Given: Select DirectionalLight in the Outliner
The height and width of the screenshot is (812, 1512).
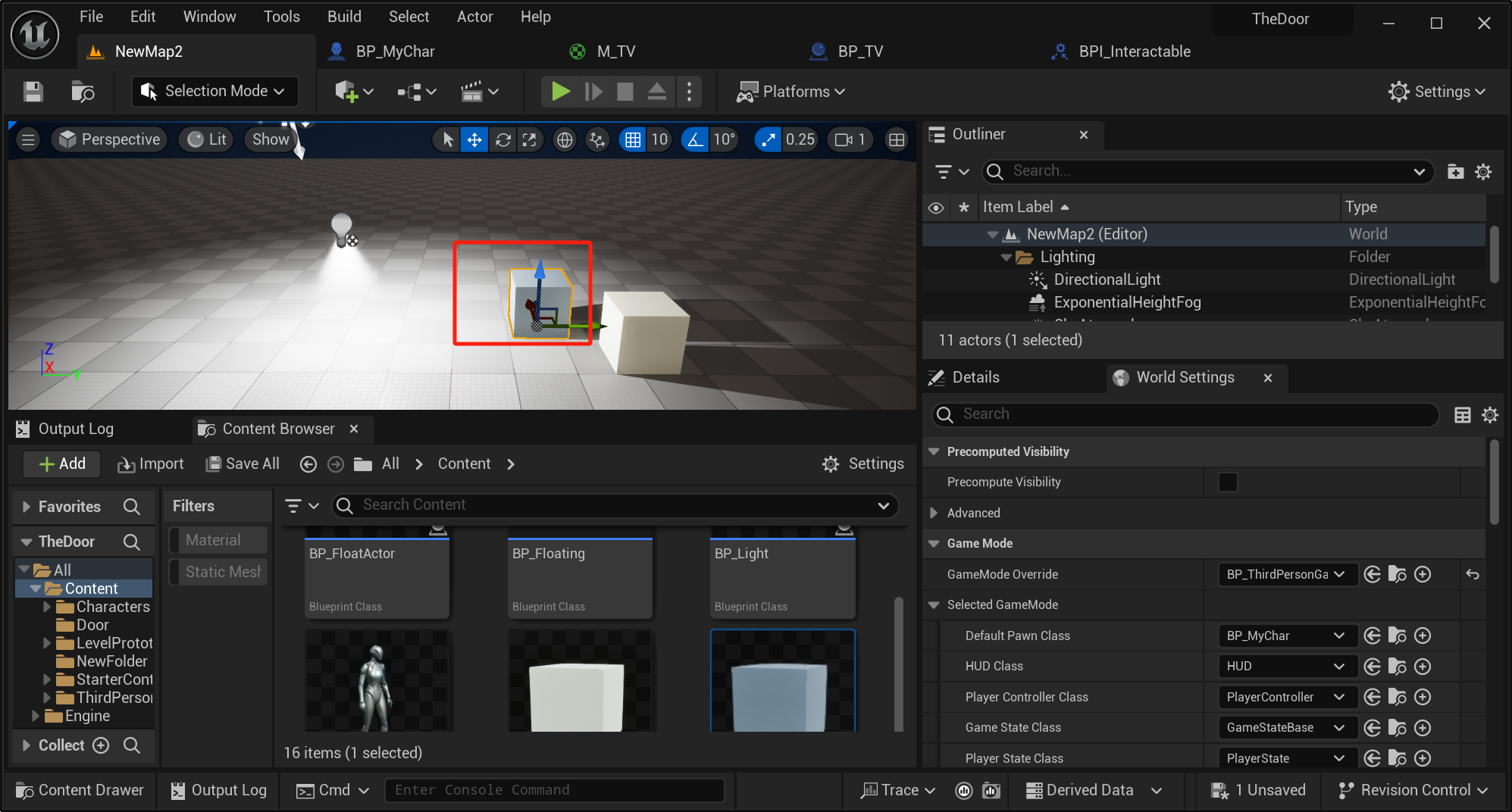Looking at the screenshot, I should (1107, 280).
